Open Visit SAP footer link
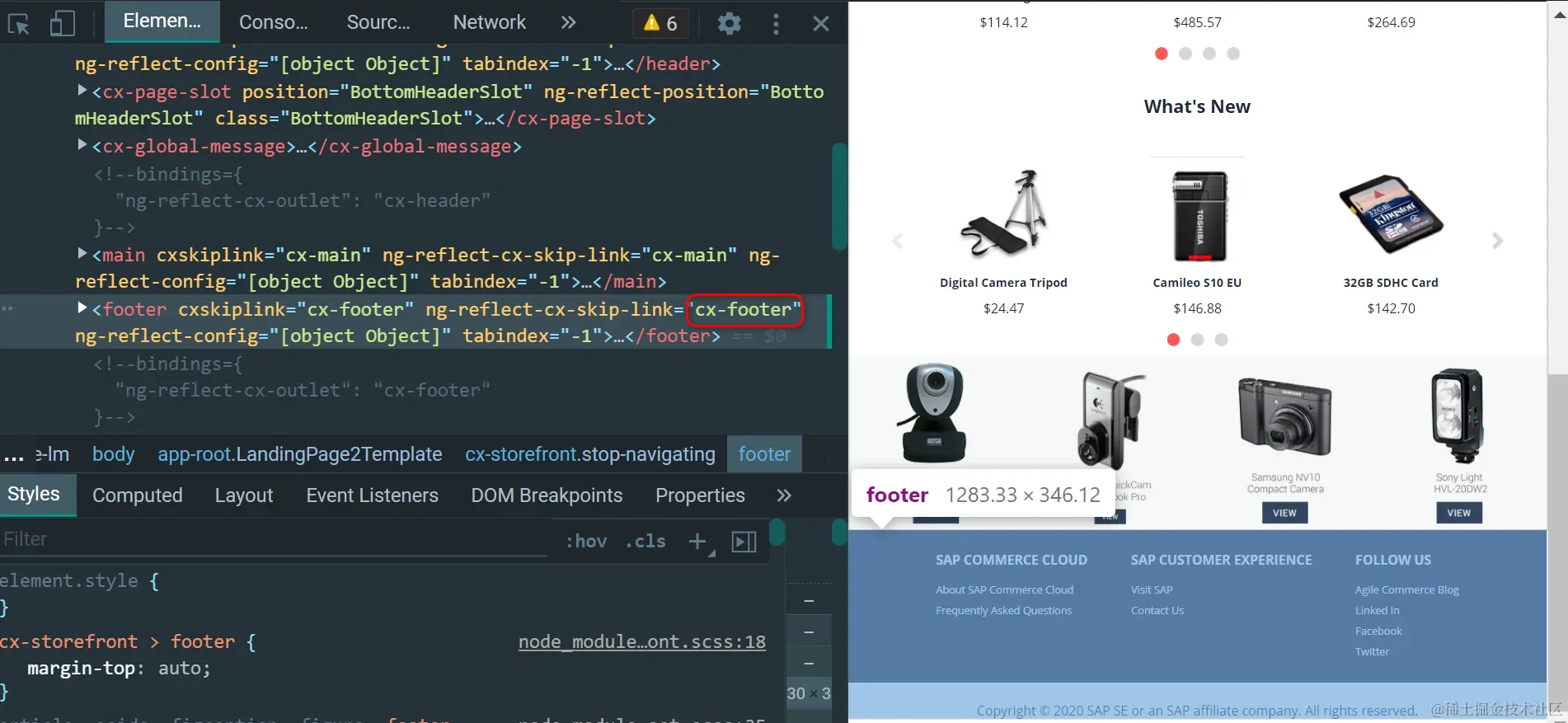This screenshot has width=1568, height=723. (1152, 589)
